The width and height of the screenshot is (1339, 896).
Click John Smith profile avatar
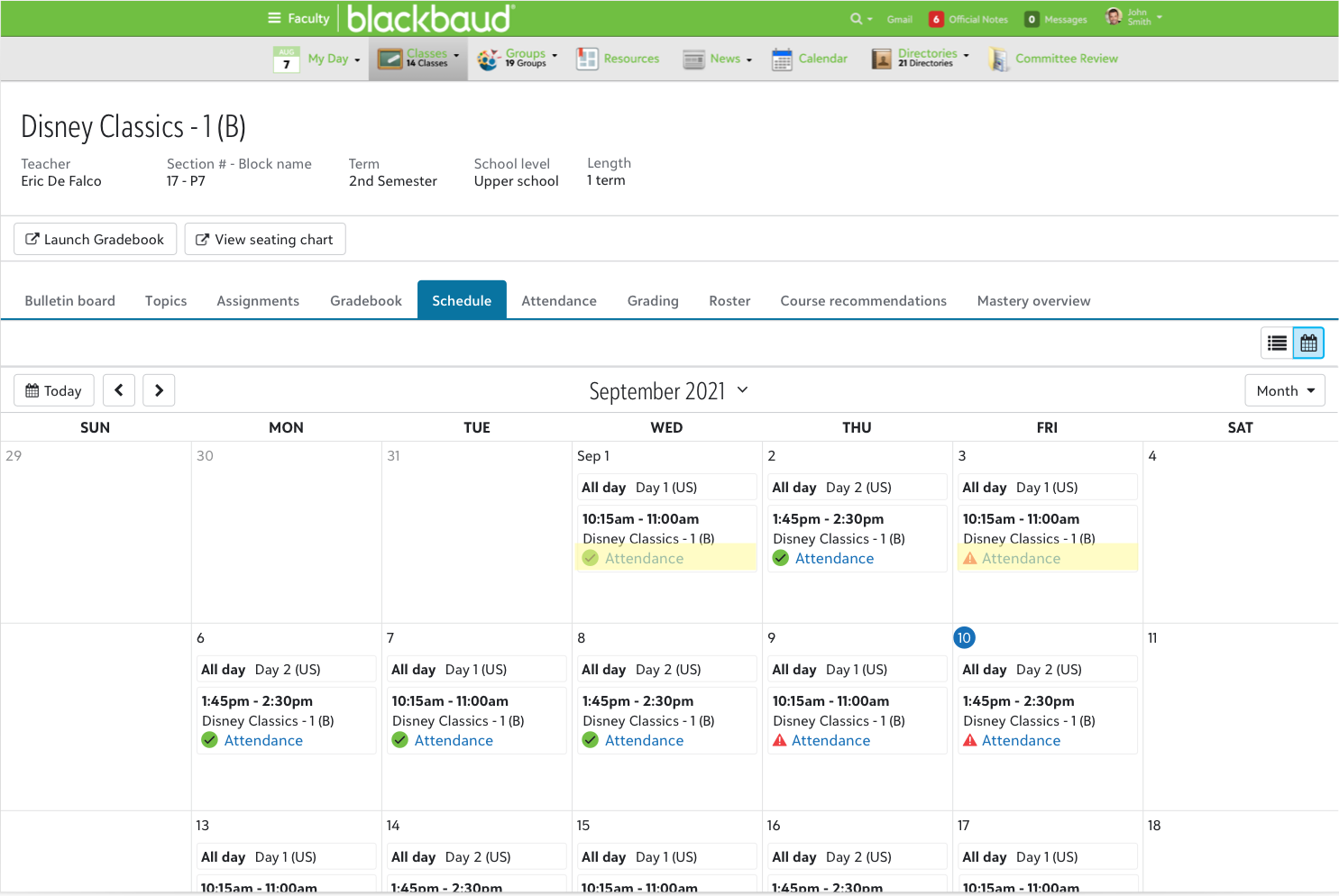click(1114, 16)
